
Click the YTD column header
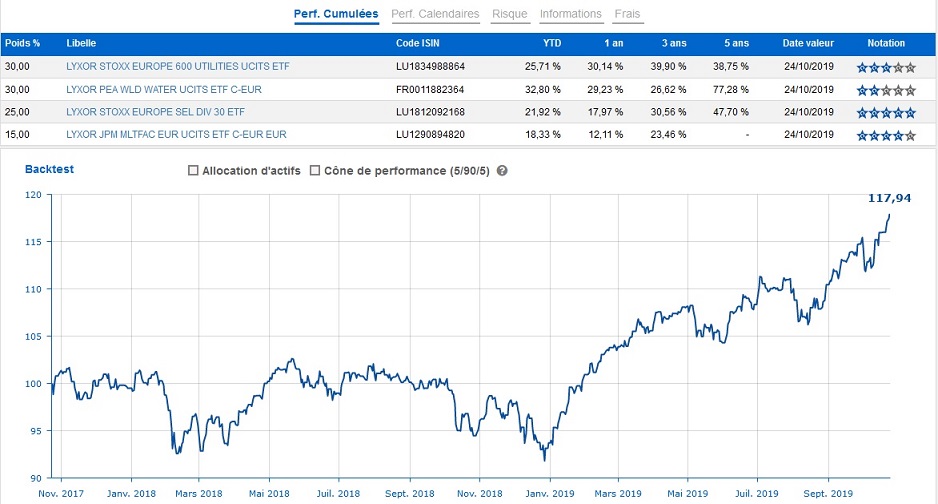(x=552, y=43)
